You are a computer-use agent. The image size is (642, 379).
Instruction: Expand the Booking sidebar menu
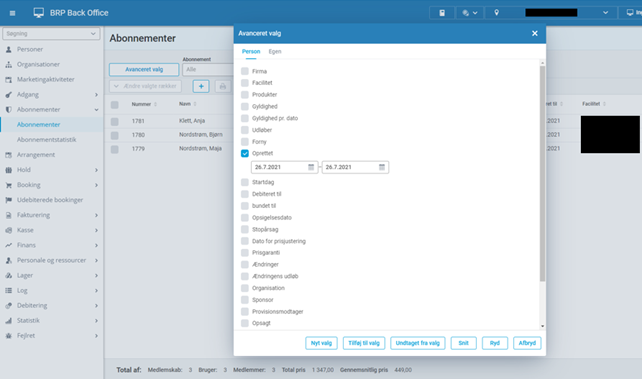click(x=96, y=185)
